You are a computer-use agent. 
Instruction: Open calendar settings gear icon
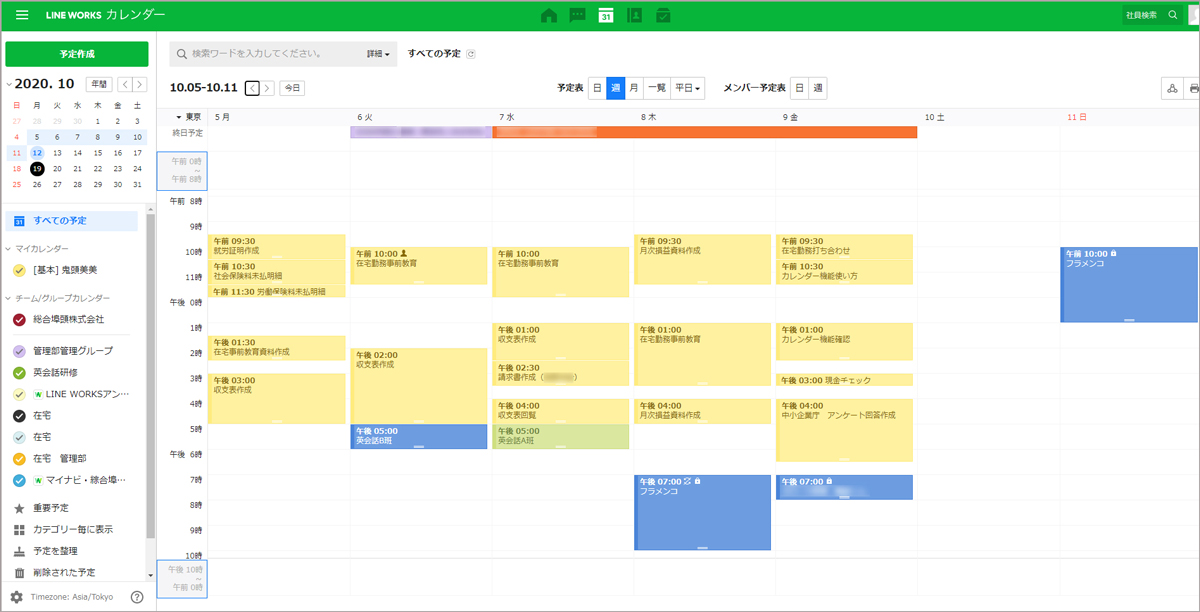pyautogui.click(x=16, y=597)
